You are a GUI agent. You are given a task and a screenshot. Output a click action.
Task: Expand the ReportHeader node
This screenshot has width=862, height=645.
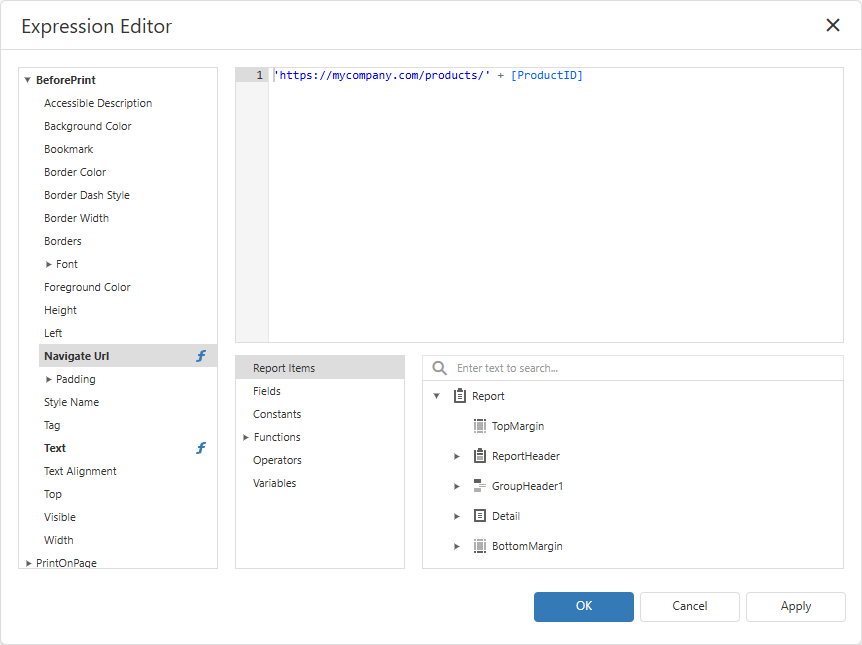pos(456,456)
